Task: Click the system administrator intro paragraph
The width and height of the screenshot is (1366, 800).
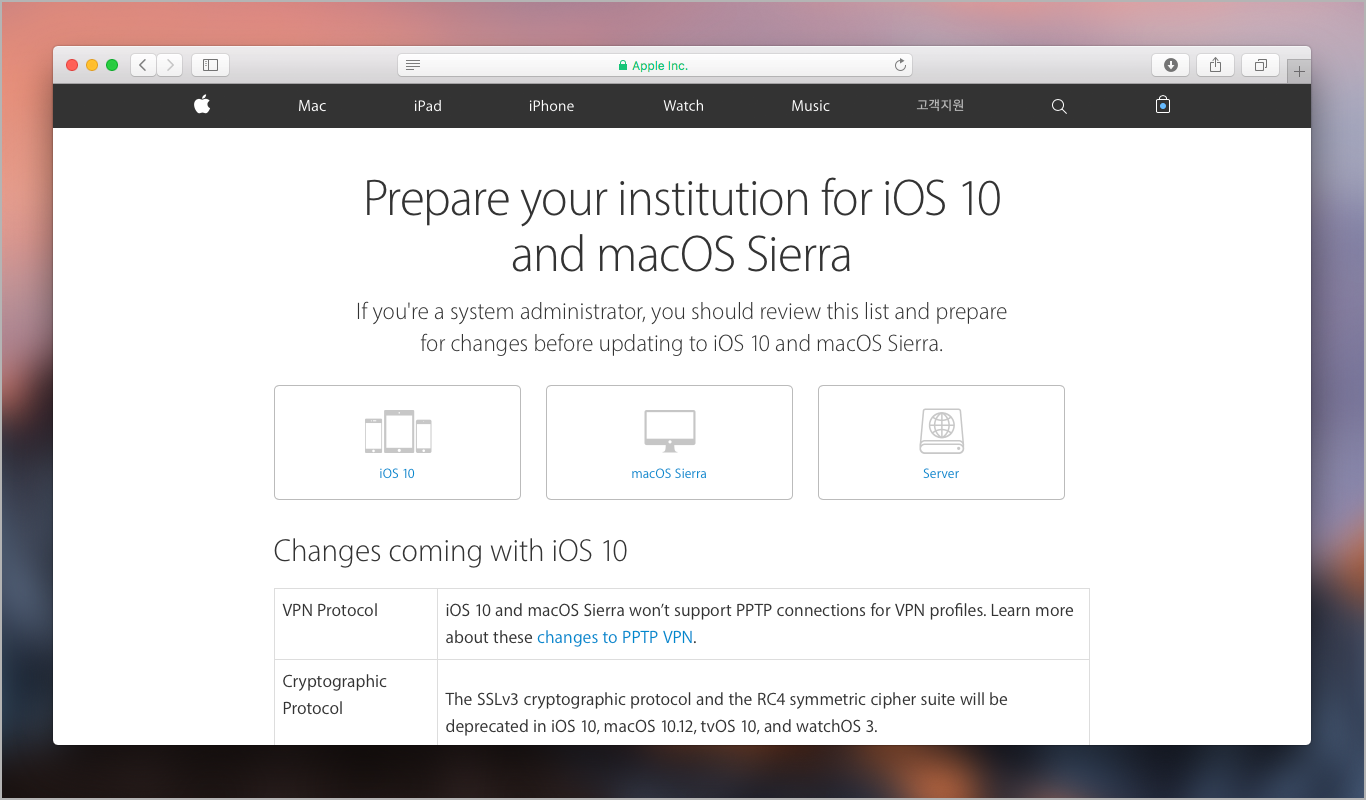Action: point(682,327)
